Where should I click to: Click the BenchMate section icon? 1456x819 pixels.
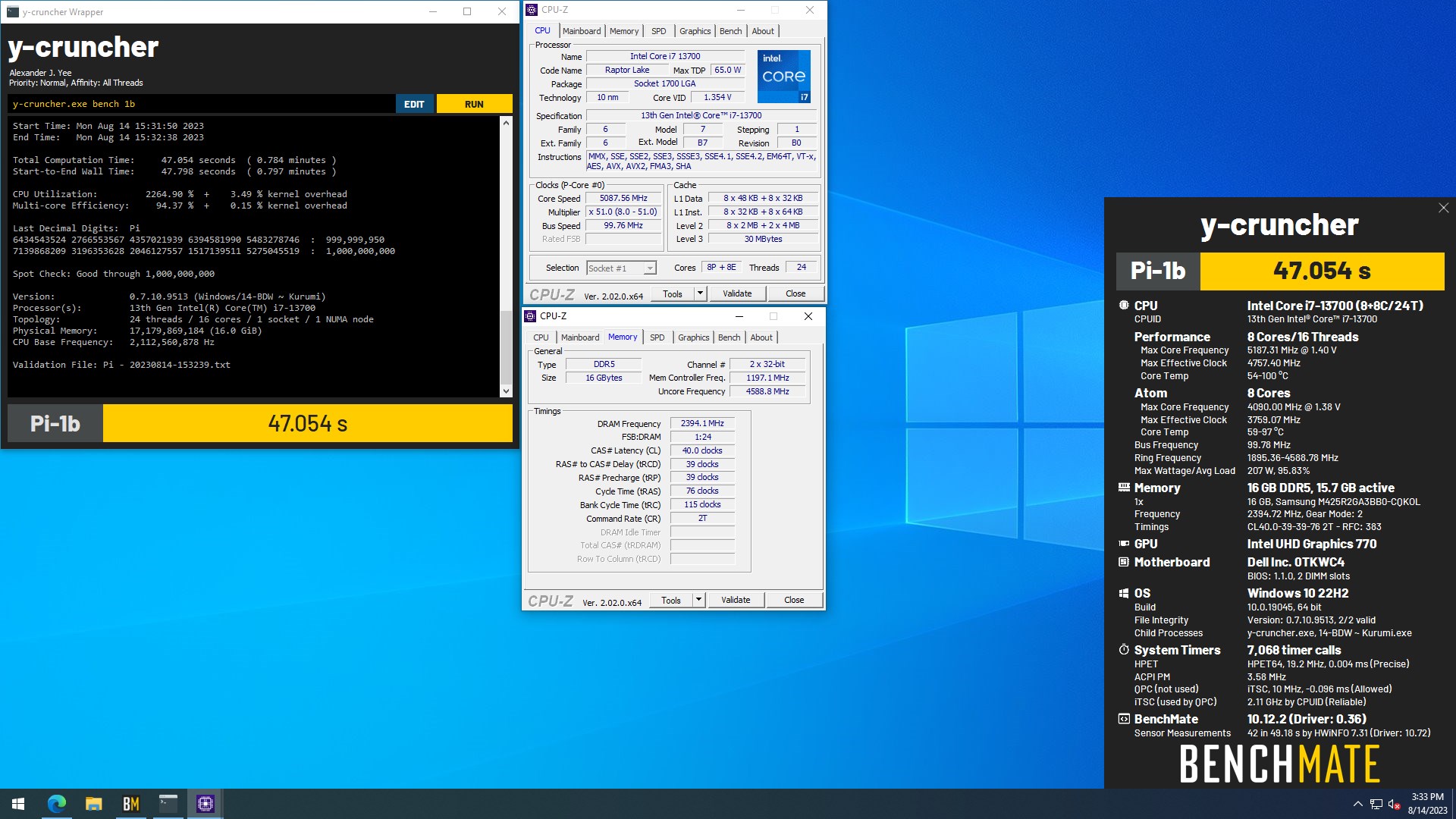click(1124, 719)
